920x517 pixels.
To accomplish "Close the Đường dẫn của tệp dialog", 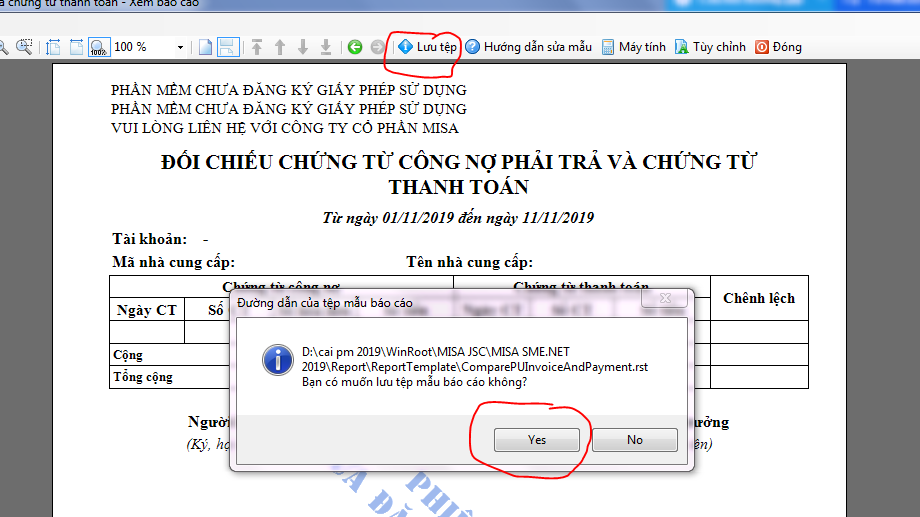I will point(665,298).
